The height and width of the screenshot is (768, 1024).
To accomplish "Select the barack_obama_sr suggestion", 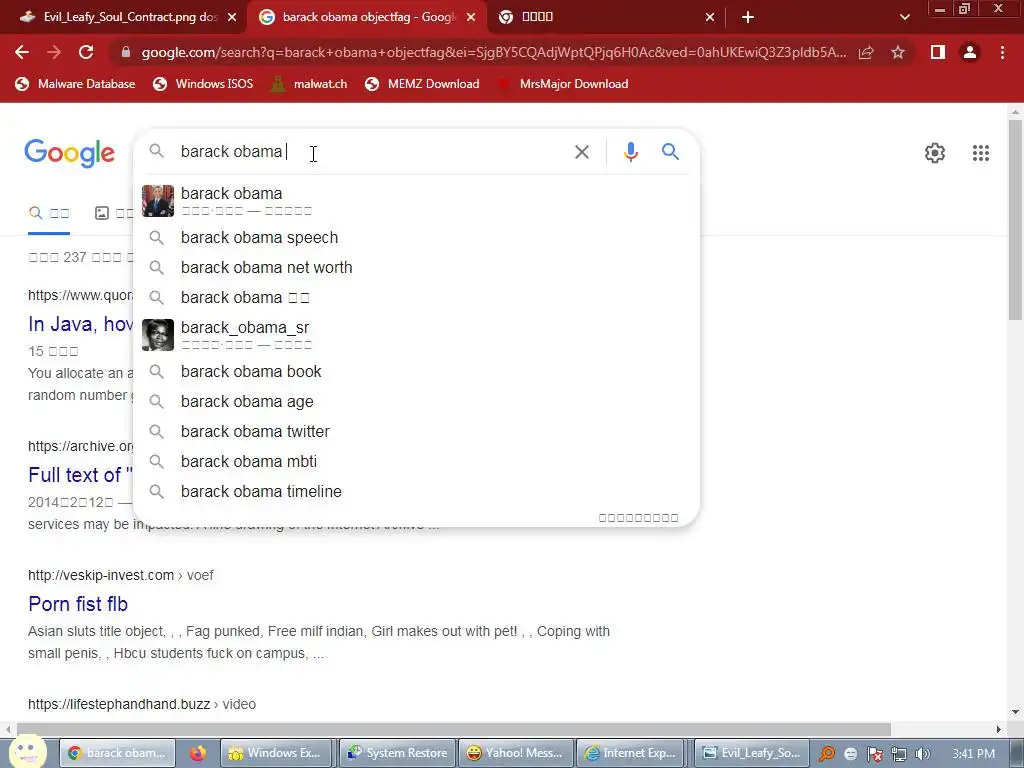I will coord(416,334).
